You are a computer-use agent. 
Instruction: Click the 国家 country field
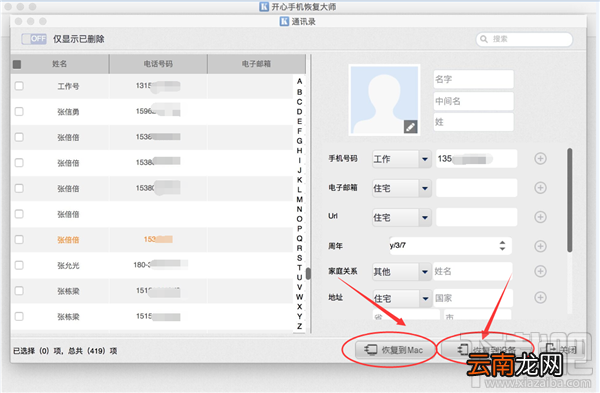(x=473, y=298)
